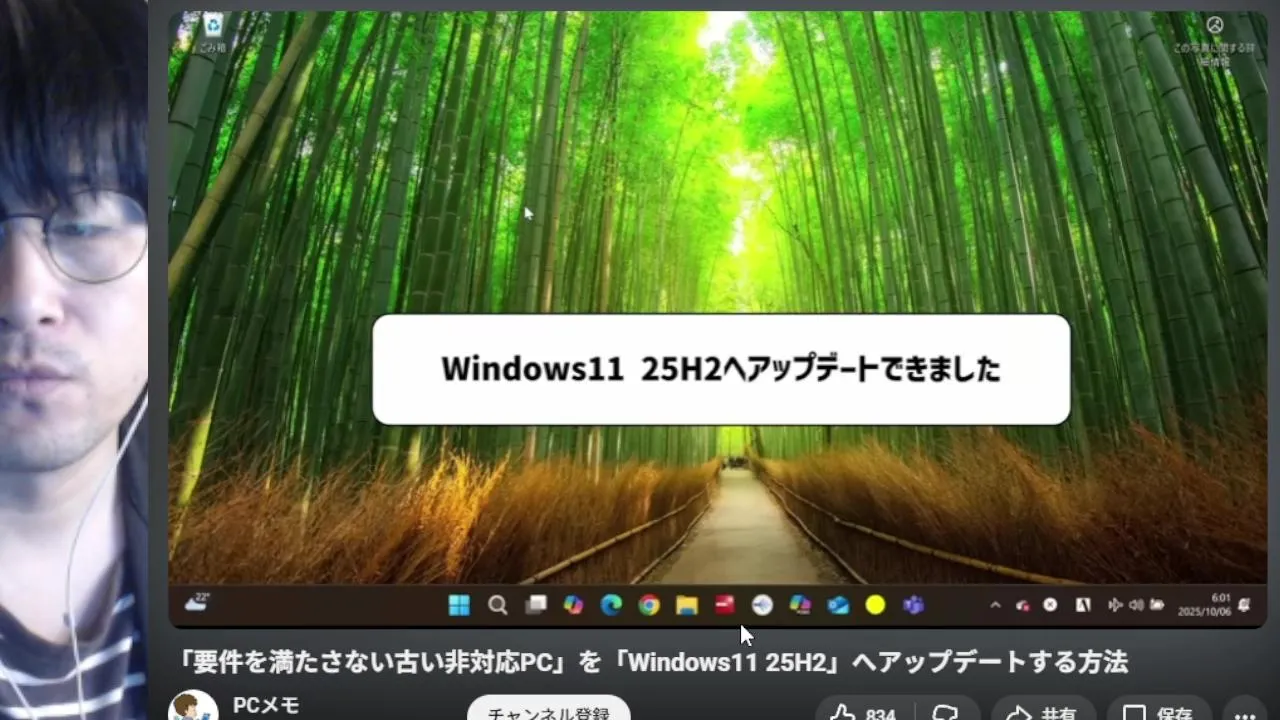Image resolution: width=1280 pixels, height=720 pixels.
Task: Launch Copilot icon next to Task View
Action: click(573, 604)
